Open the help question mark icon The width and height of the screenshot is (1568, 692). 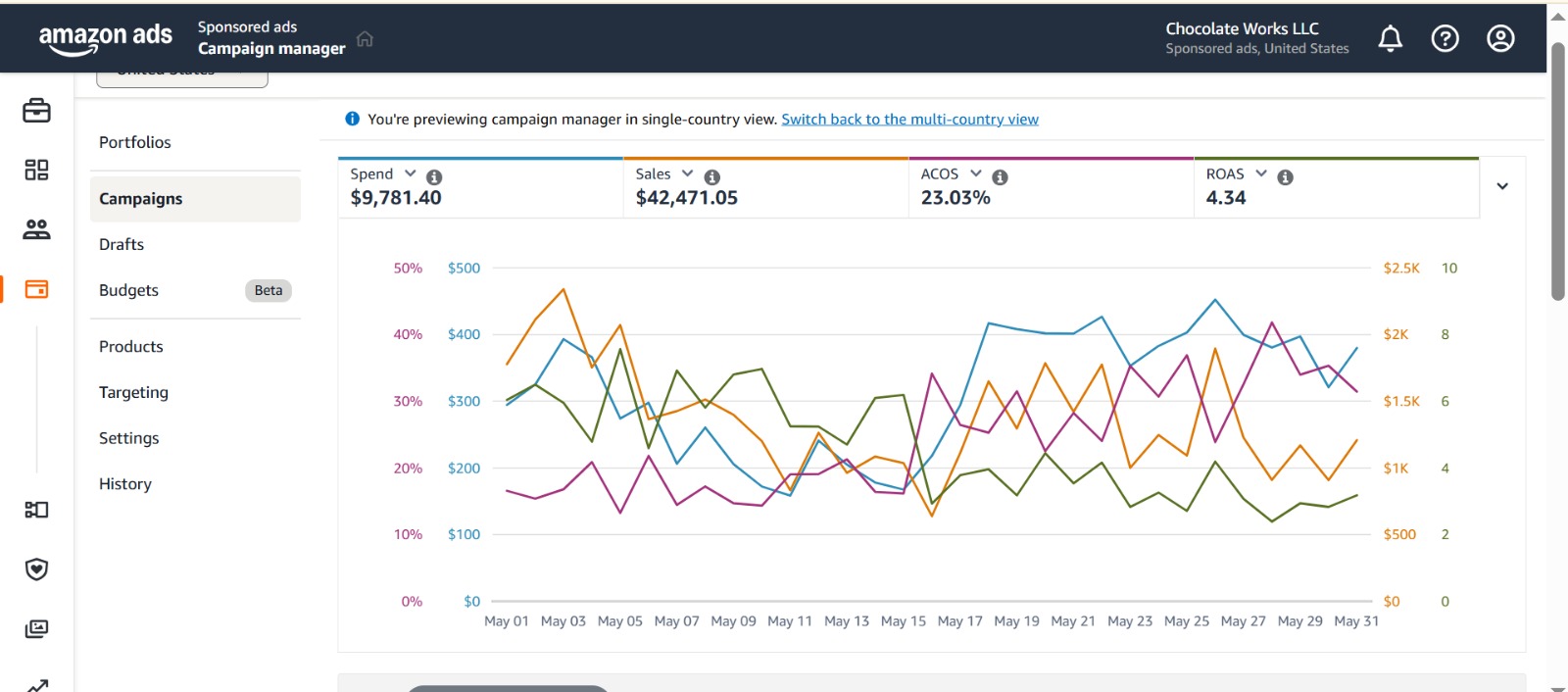(1445, 38)
